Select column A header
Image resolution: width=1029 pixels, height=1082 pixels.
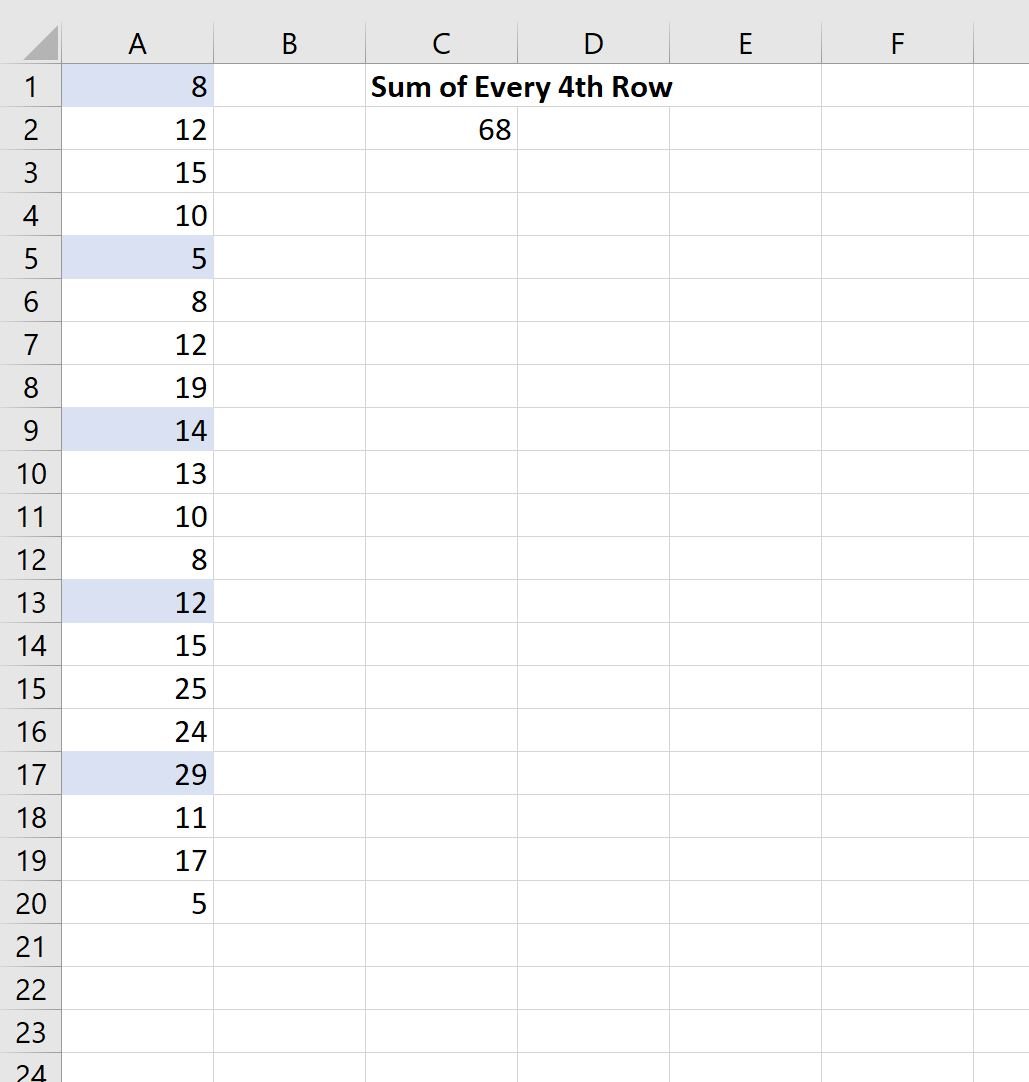(137, 43)
